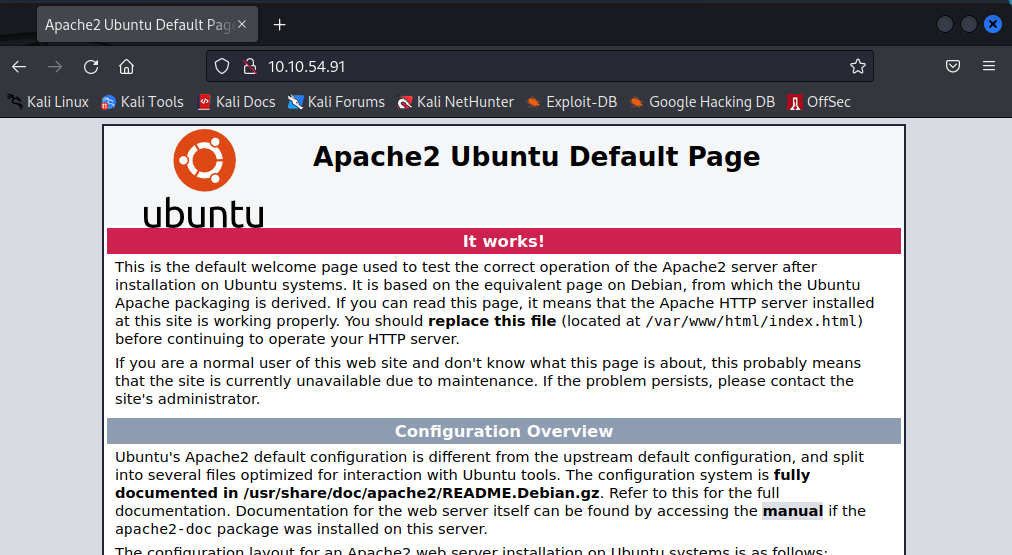Click the forward navigation arrow
The image size is (1012, 555).
pyautogui.click(x=55, y=66)
